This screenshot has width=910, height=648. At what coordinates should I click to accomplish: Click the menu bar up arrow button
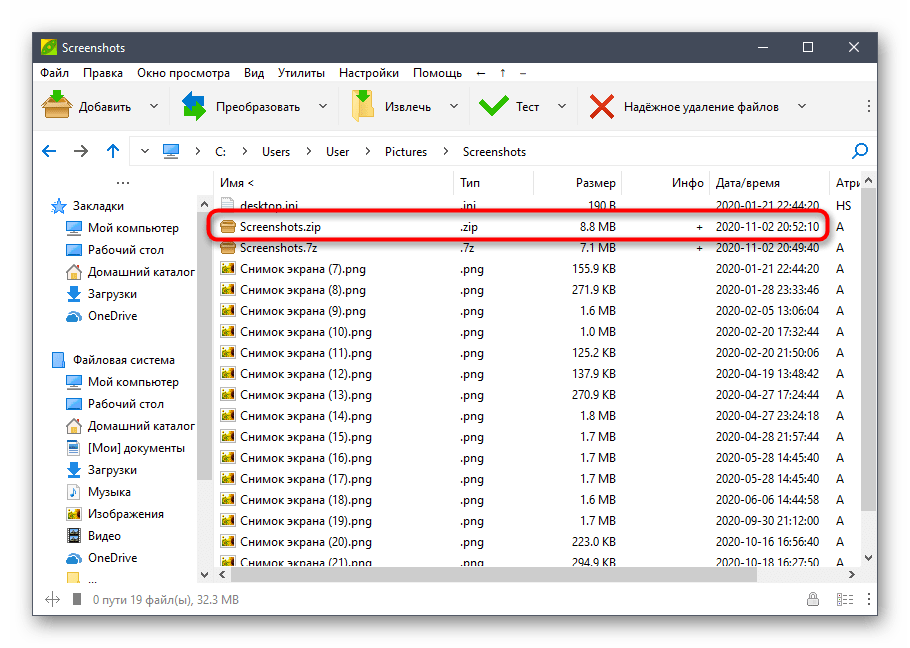click(x=503, y=73)
